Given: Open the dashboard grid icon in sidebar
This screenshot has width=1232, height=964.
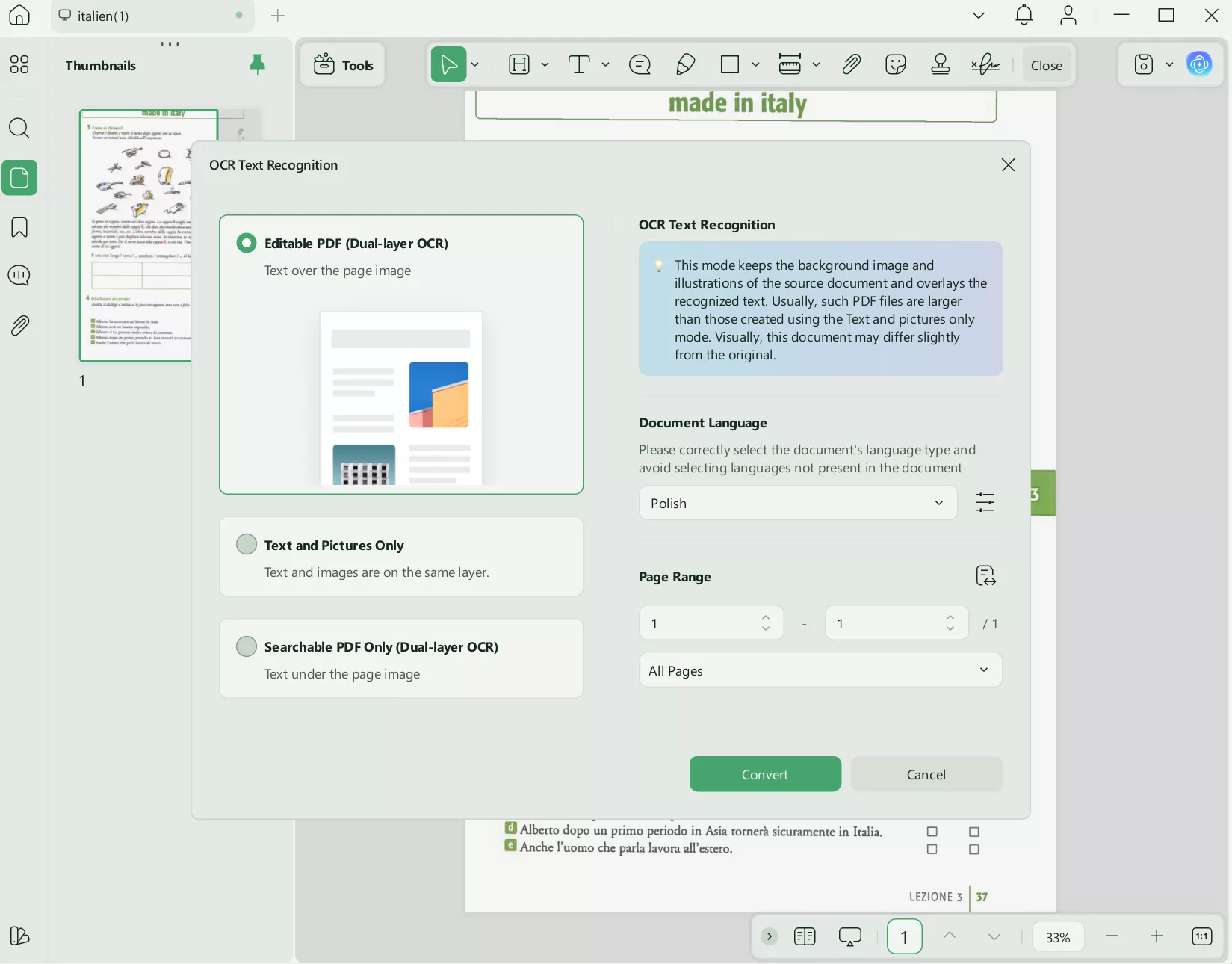Looking at the screenshot, I should click(19, 65).
